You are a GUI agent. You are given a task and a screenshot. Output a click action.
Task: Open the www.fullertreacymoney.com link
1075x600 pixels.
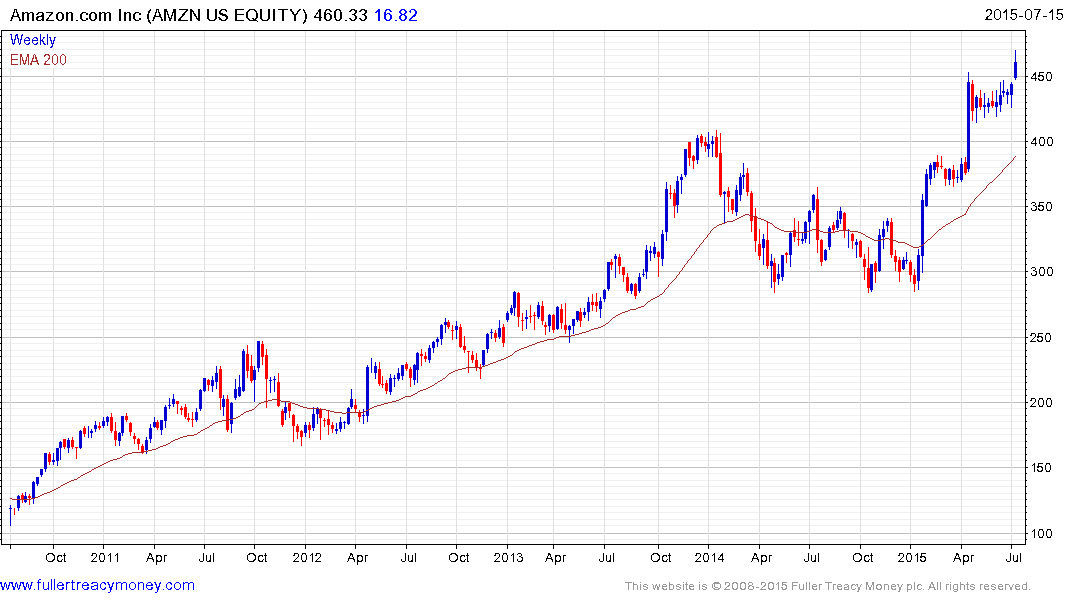tap(97, 585)
